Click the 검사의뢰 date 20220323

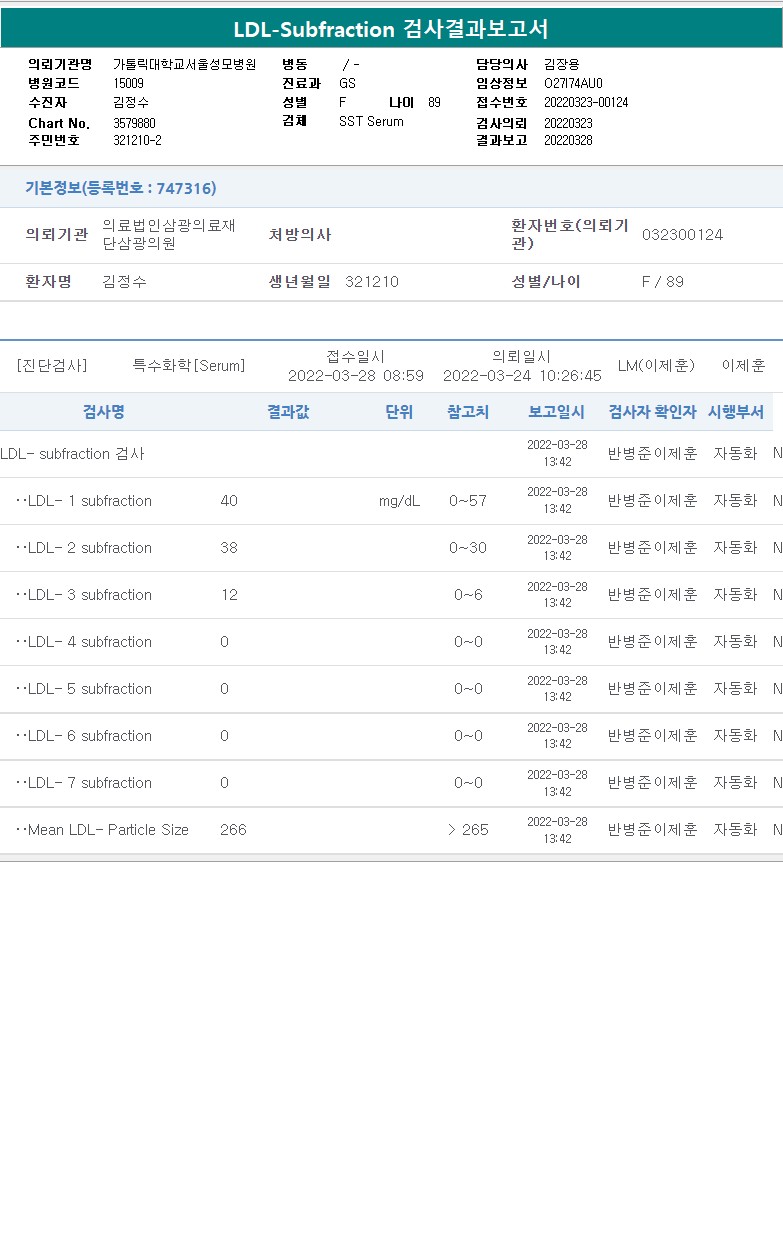(568, 122)
